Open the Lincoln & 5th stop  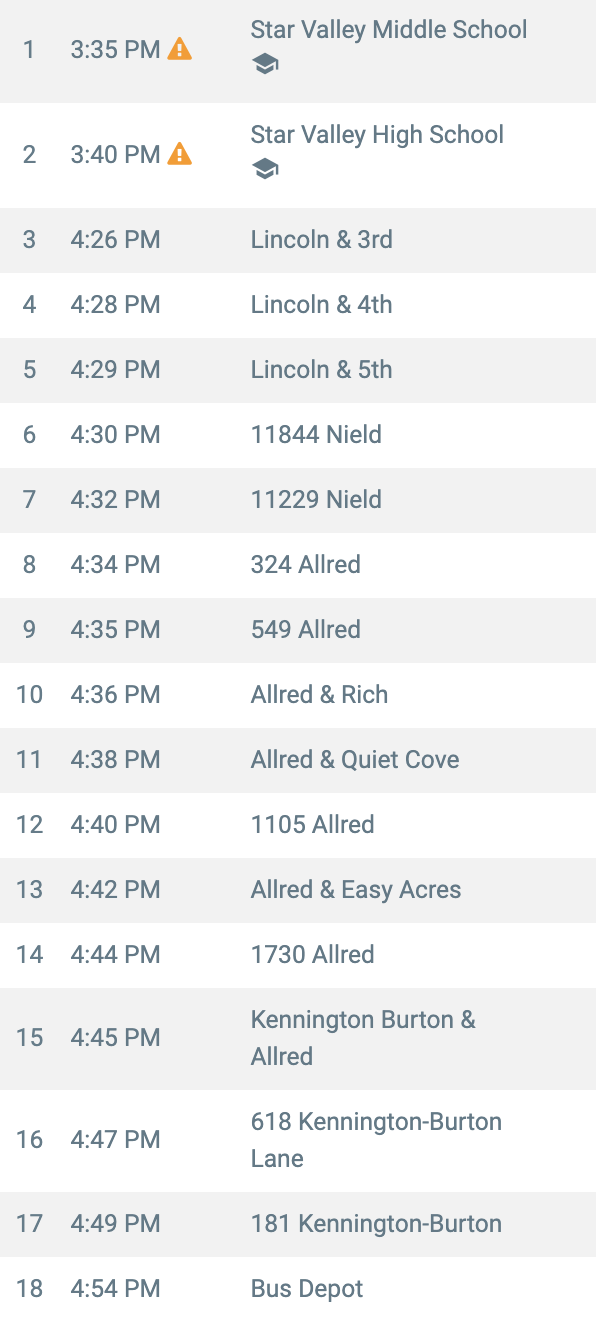click(298, 370)
